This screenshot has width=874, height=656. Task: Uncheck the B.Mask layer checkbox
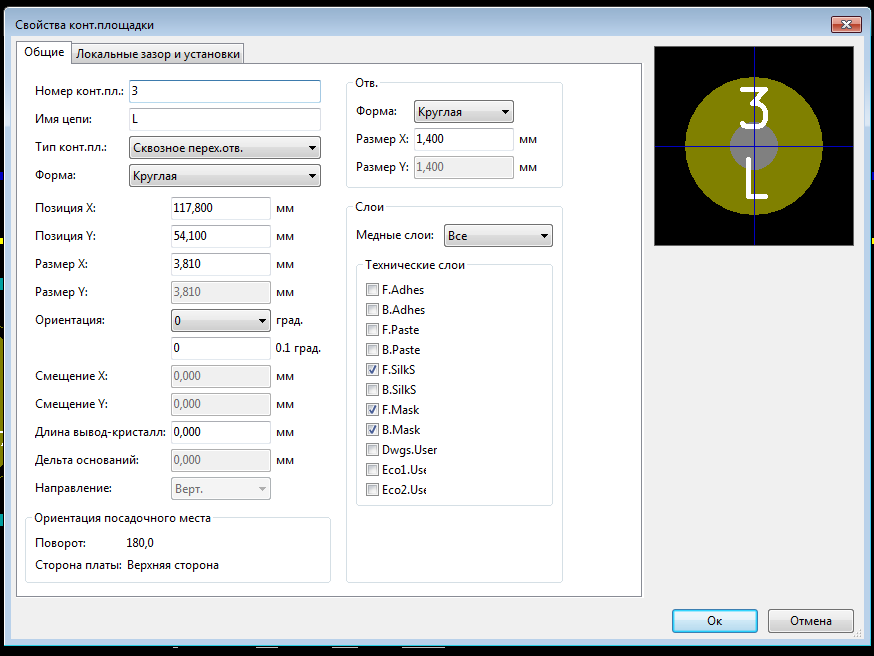[x=372, y=430]
